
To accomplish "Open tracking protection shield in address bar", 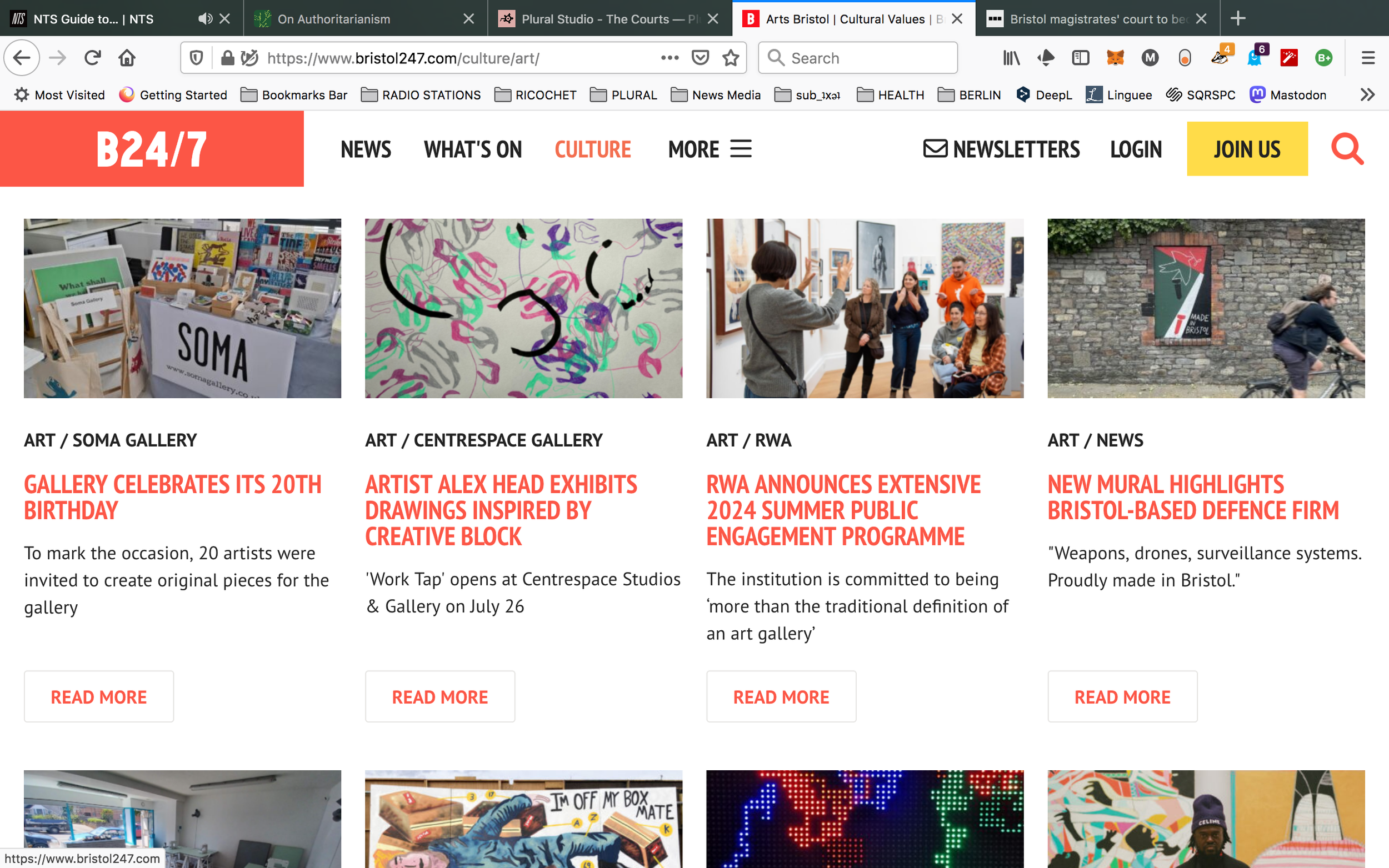I will (x=196, y=58).
